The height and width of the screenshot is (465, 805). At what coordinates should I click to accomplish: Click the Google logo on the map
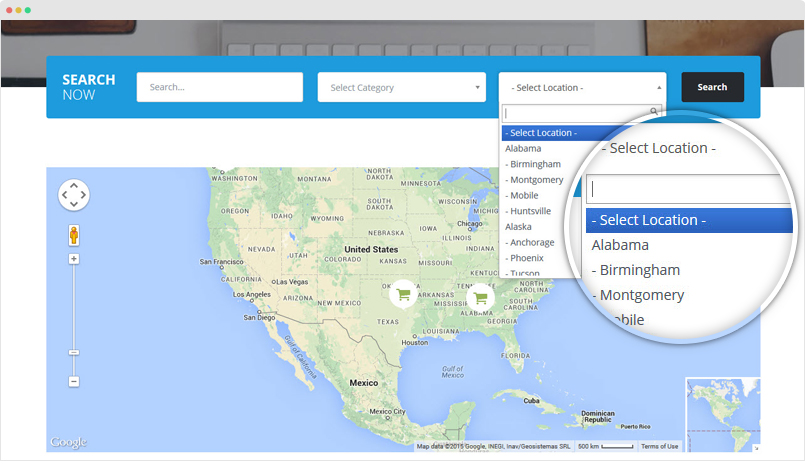pyautogui.click(x=68, y=442)
